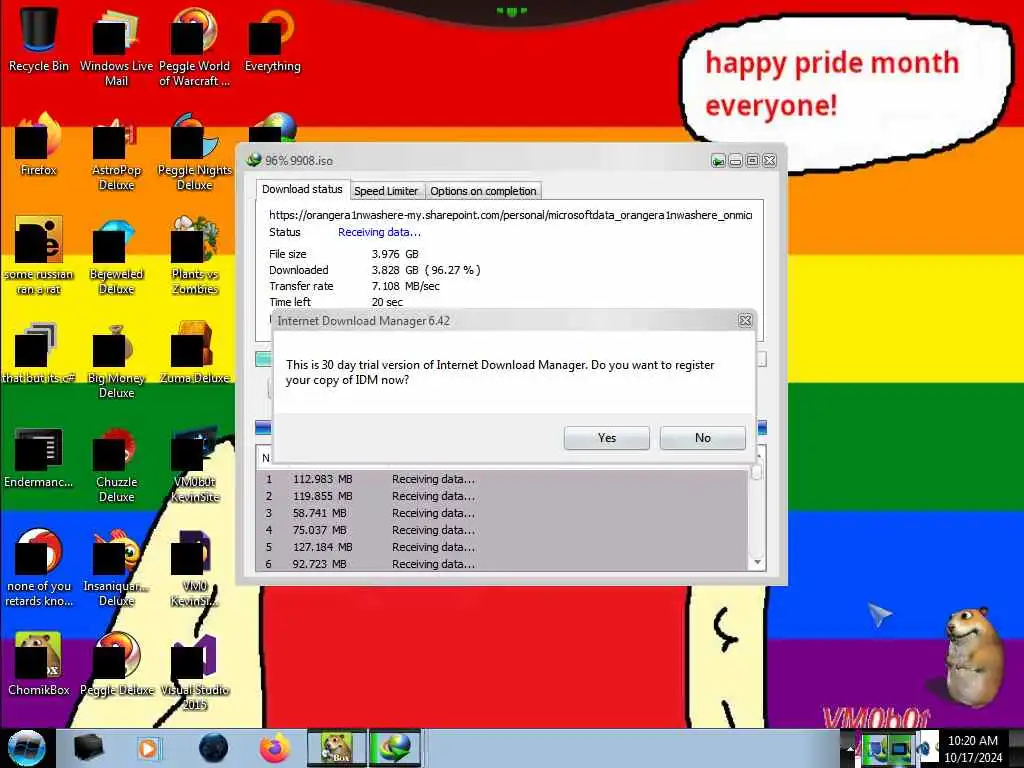
Task: Select the VM0 KevinSi... desktop icon
Action: pos(195,567)
